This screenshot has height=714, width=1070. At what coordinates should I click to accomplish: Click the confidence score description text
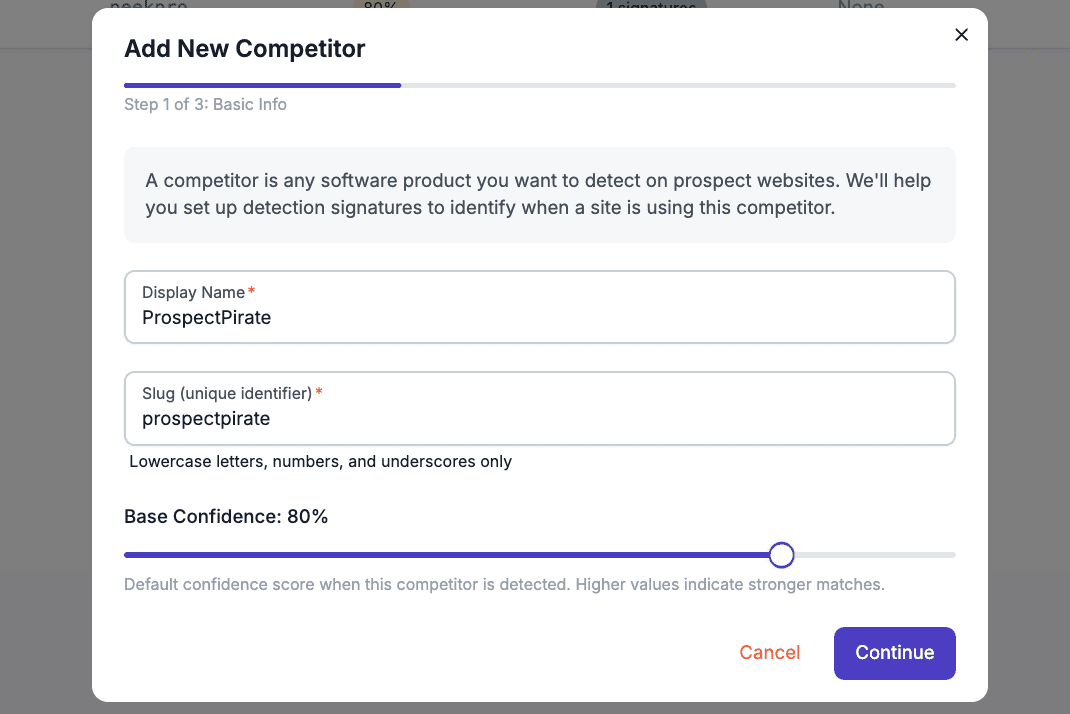[x=504, y=584]
